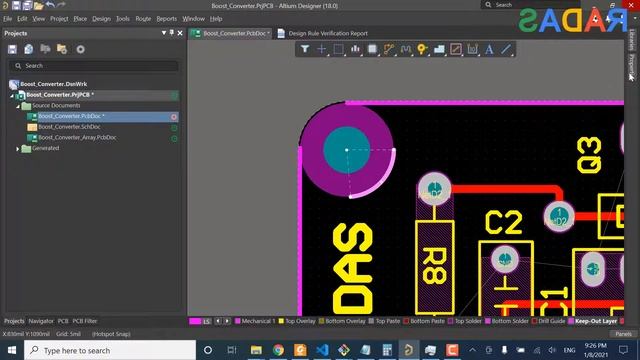Click the Panels button in status bar
Viewport: 640px width, 360px height.
tap(623, 334)
